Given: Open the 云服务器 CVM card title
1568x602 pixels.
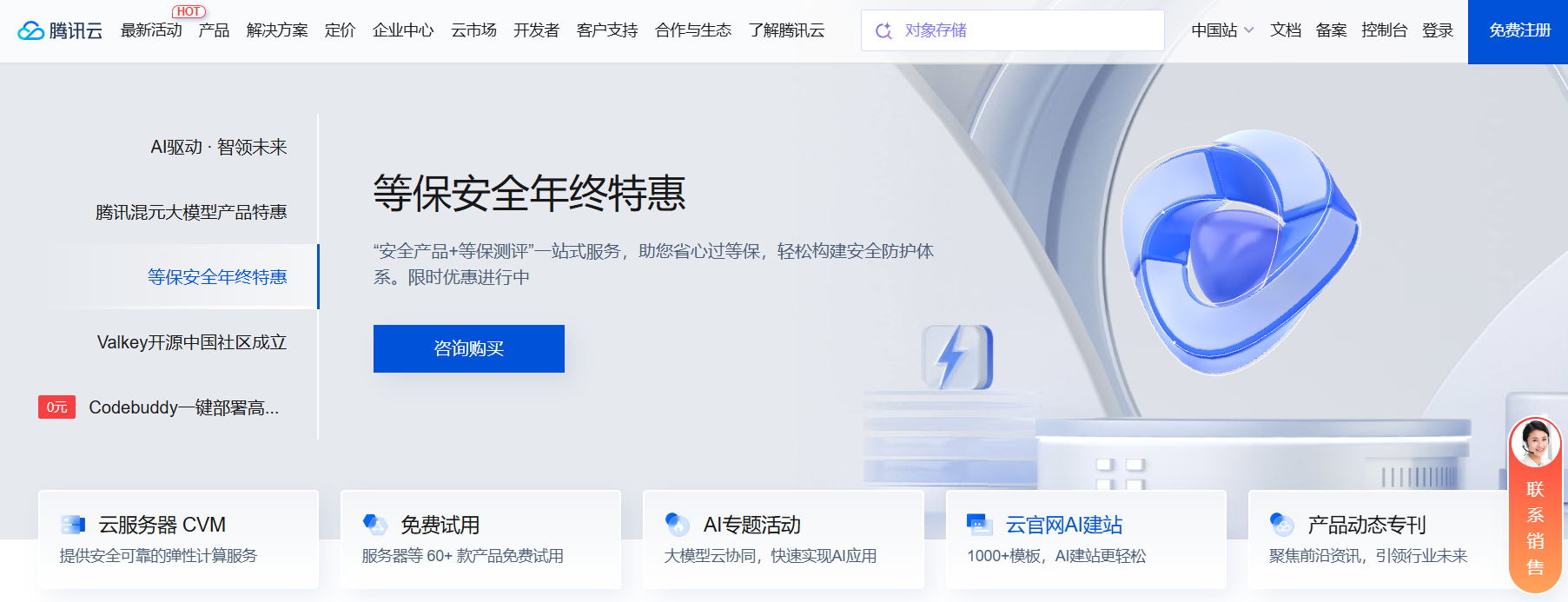Looking at the screenshot, I should 162,525.
